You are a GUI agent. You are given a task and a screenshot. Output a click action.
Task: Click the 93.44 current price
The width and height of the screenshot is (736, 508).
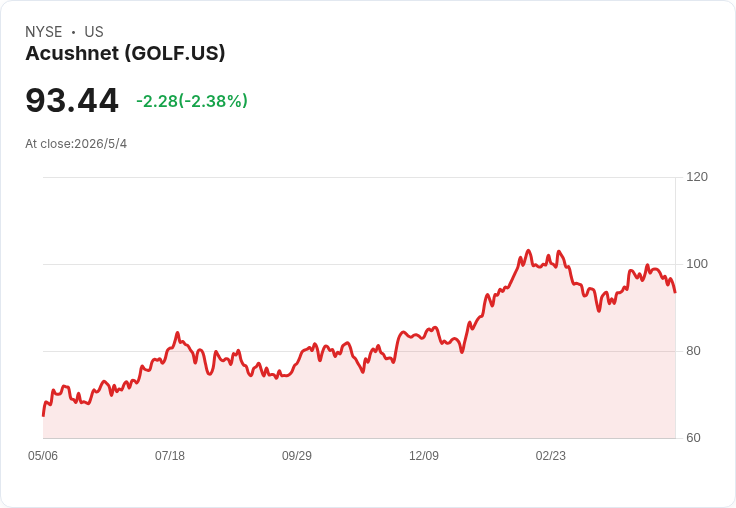[x=72, y=100]
